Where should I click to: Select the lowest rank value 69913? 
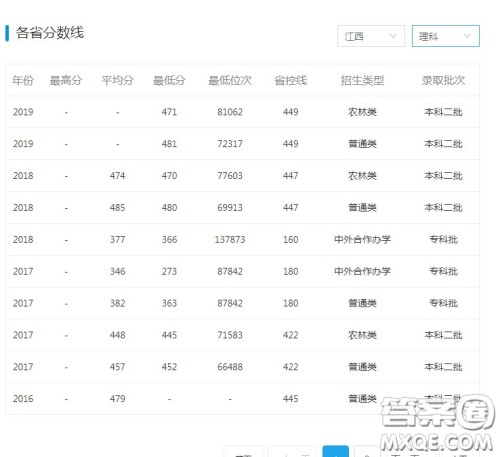pos(230,208)
